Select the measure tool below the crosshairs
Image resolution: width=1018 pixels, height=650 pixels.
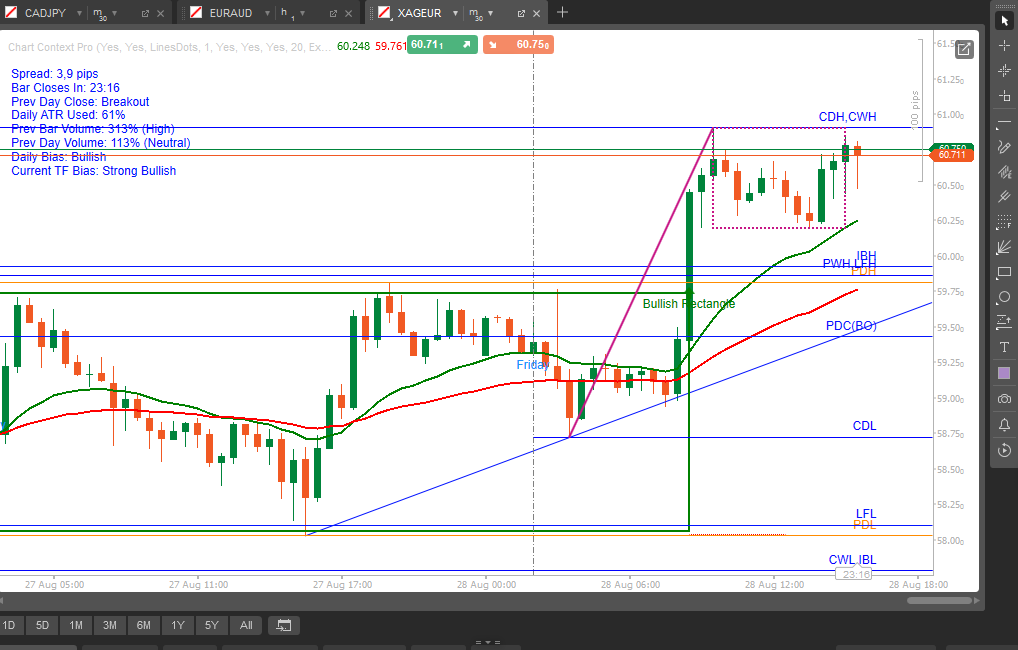(1004, 96)
